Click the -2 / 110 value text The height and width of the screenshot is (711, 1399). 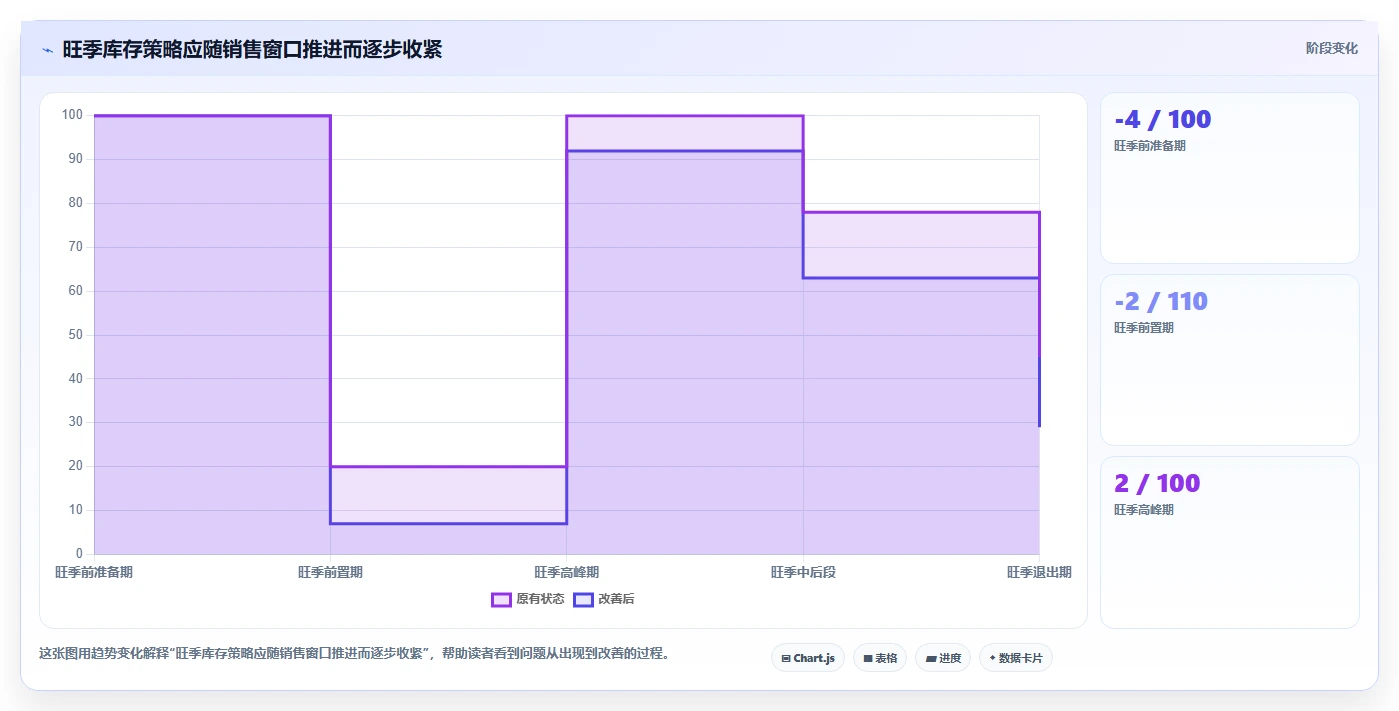tap(1161, 301)
